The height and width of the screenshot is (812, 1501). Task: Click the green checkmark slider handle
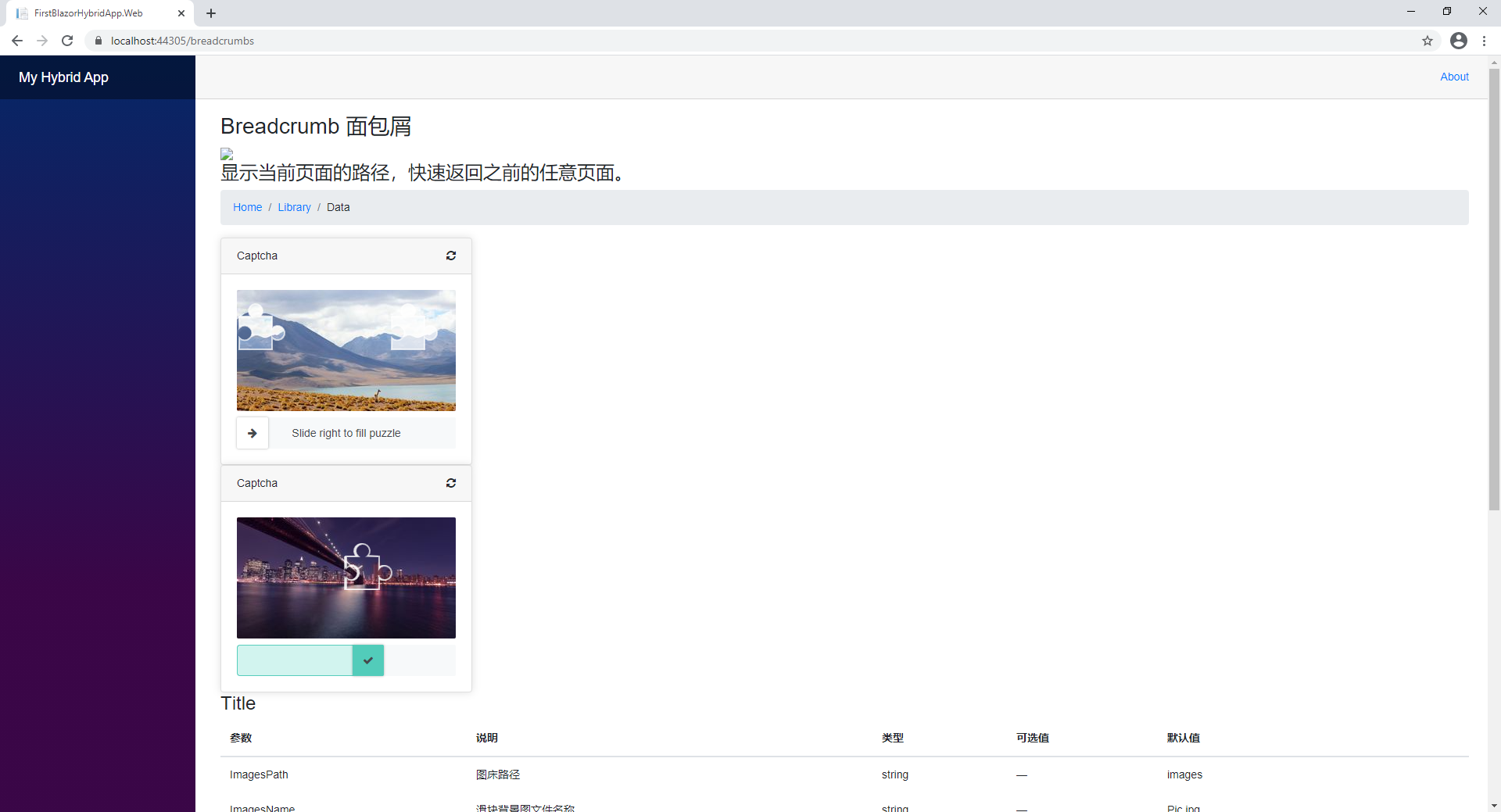click(368, 660)
